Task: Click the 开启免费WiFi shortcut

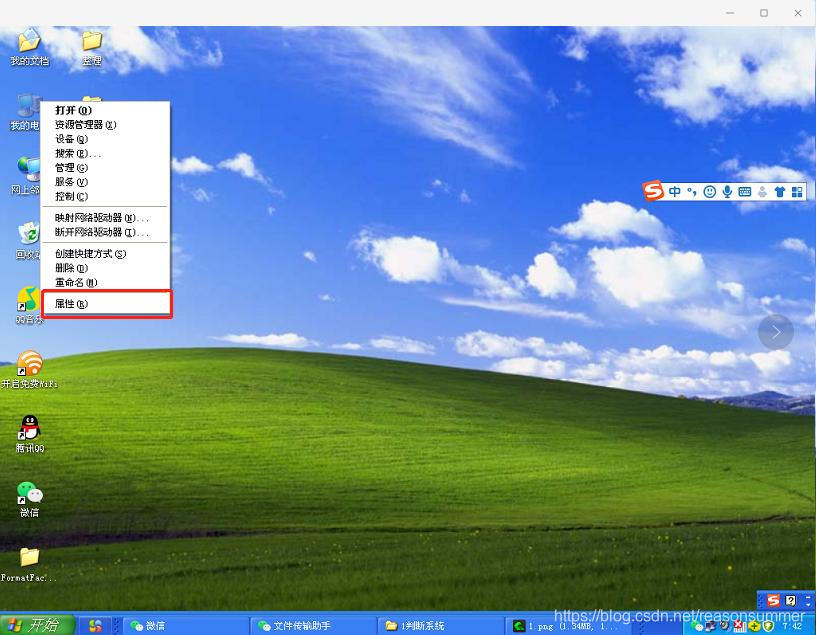Action: (29, 370)
